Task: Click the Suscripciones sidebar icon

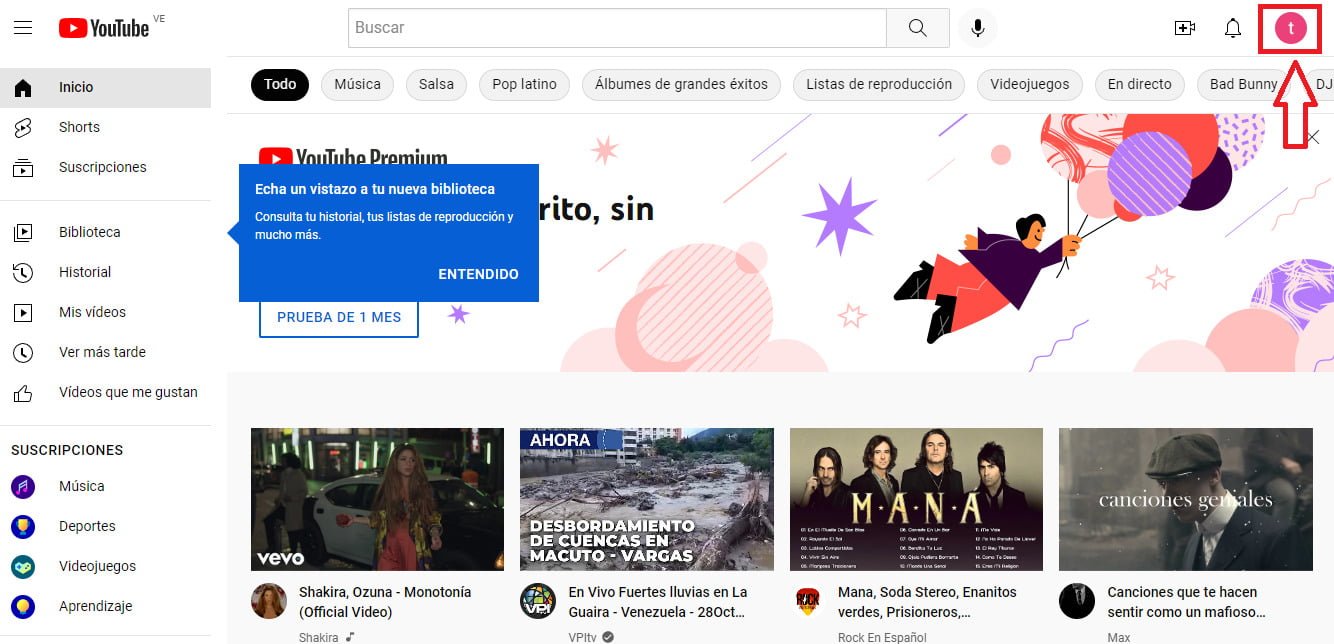Action: click(23, 167)
